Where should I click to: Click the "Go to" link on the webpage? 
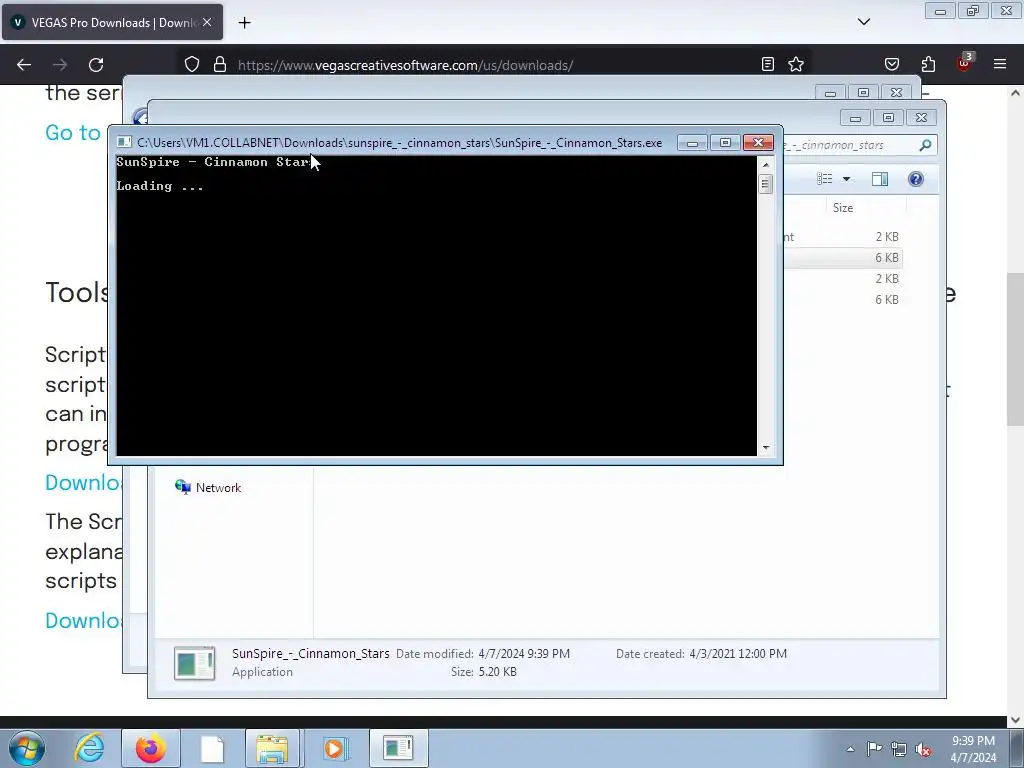tap(72, 133)
